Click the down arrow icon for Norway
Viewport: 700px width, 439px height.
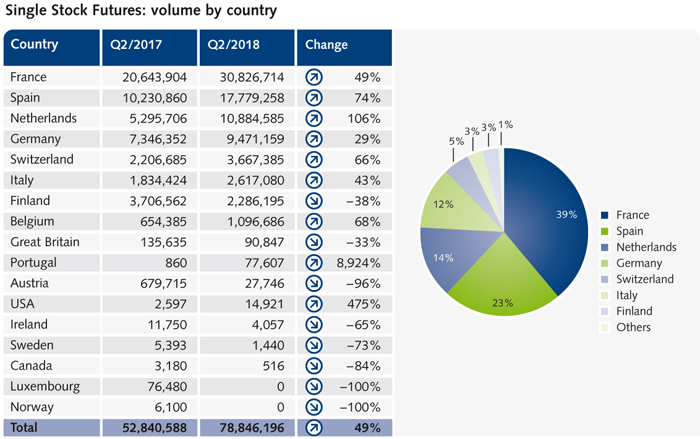pyautogui.click(x=314, y=407)
